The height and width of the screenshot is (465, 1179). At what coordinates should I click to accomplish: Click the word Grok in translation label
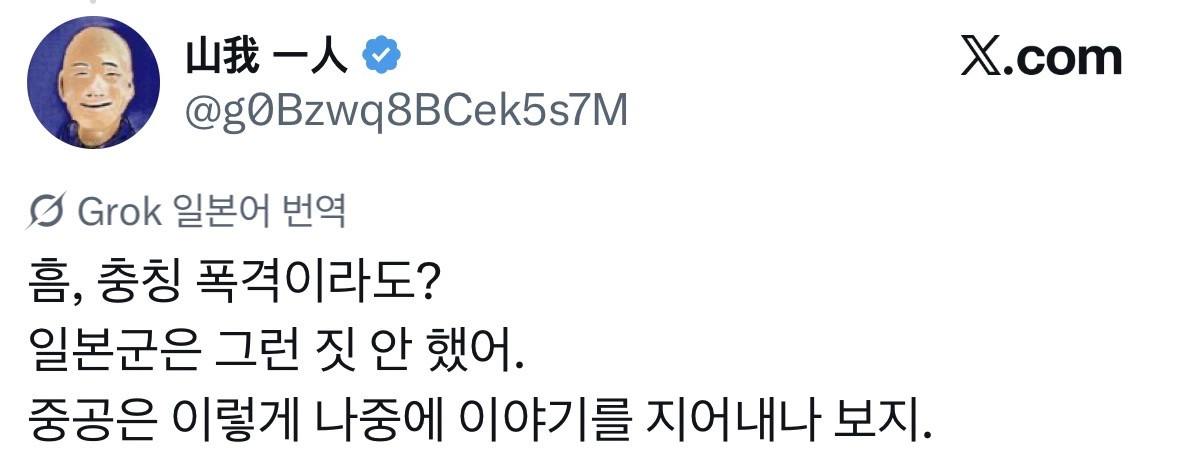click(x=120, y=212)
